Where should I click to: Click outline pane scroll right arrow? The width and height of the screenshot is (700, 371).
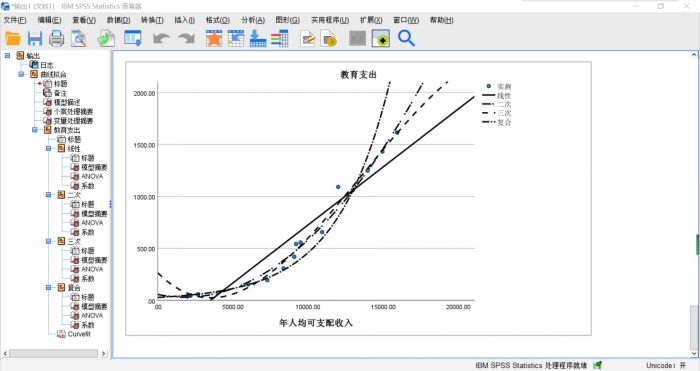point(104,354)
